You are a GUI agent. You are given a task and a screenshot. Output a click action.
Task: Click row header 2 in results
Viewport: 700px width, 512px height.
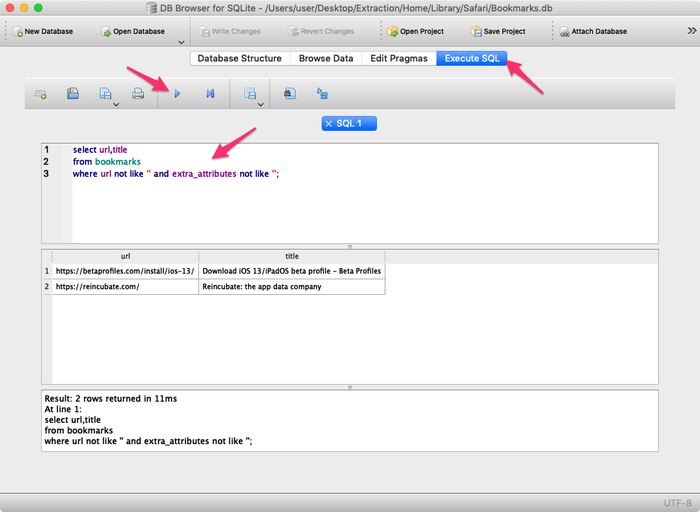[x=47, y=287]
